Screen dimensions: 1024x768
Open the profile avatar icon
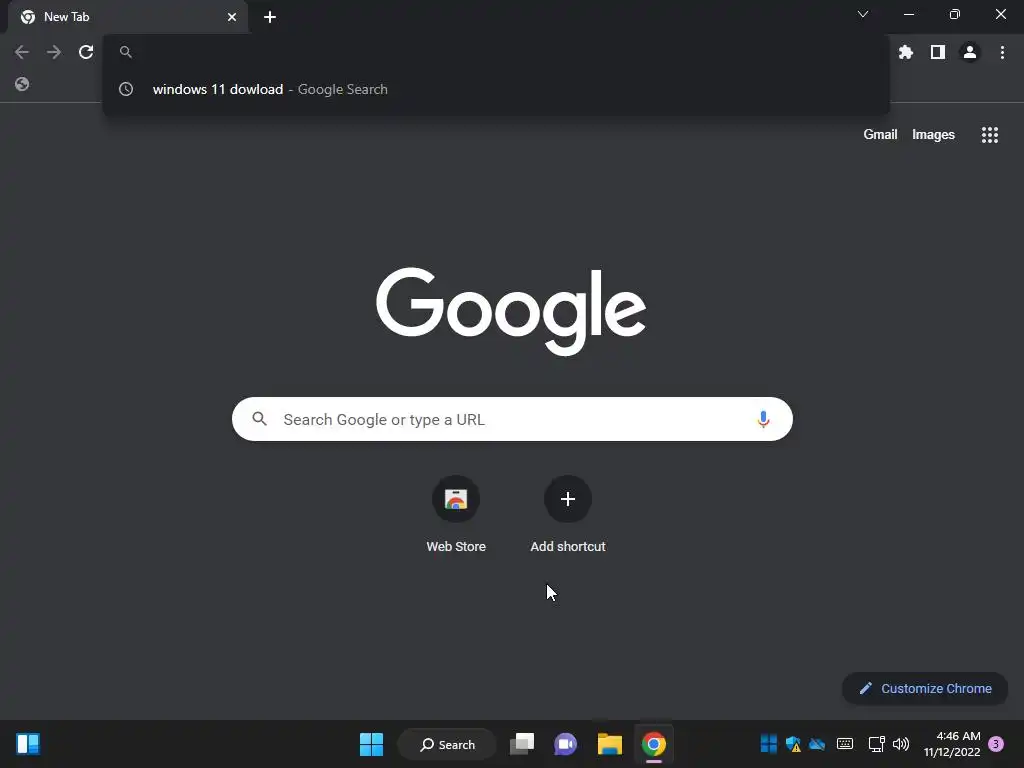[970, 52]
